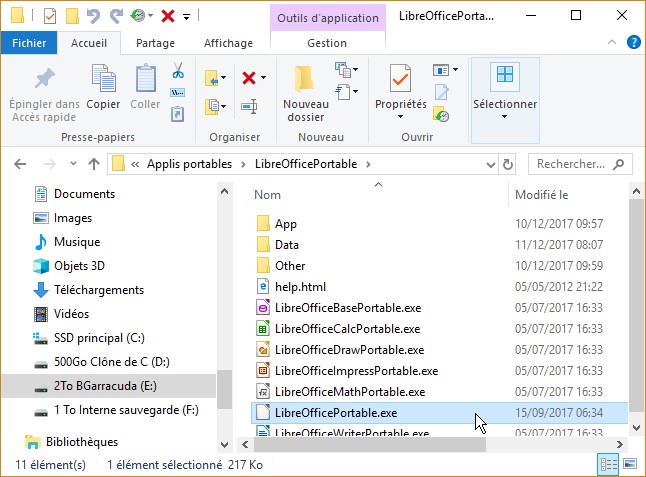646x477 pixels.
Task: Click the scissors Cut icon
Action: tap(178, 70)
